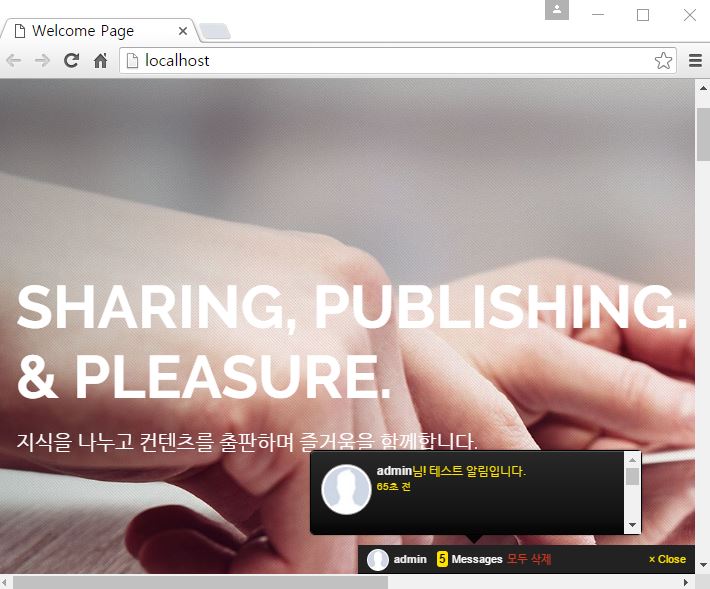Open a new browser tab
This screenshot has height=589, width=710.
pyautogui.click(x=215, y=32)
